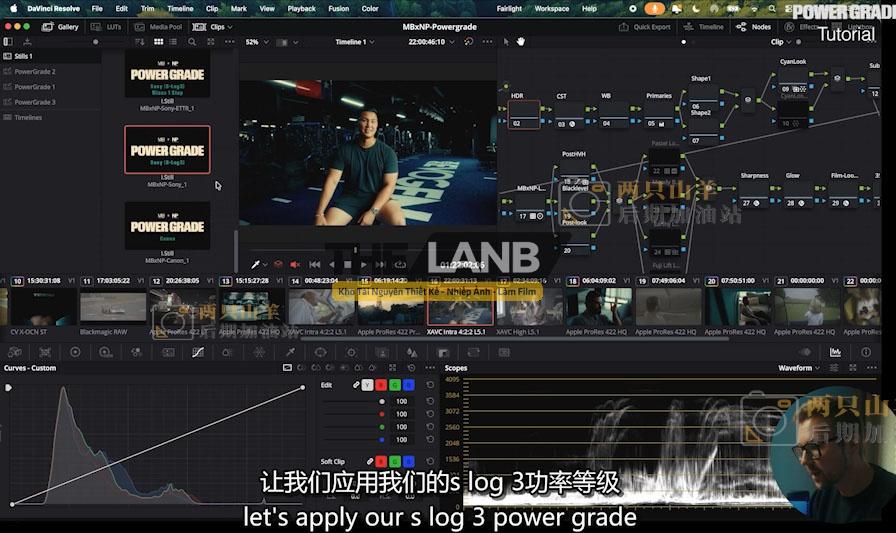The image size is (896, 533).
Task: Open the Waveform scope type dropdown
Action: coord(798,368)
